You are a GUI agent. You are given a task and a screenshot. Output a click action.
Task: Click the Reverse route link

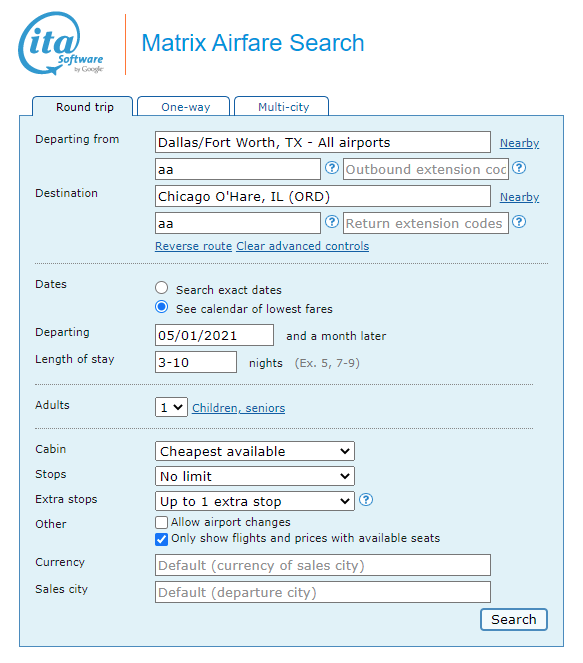click(x=193, y=246)
